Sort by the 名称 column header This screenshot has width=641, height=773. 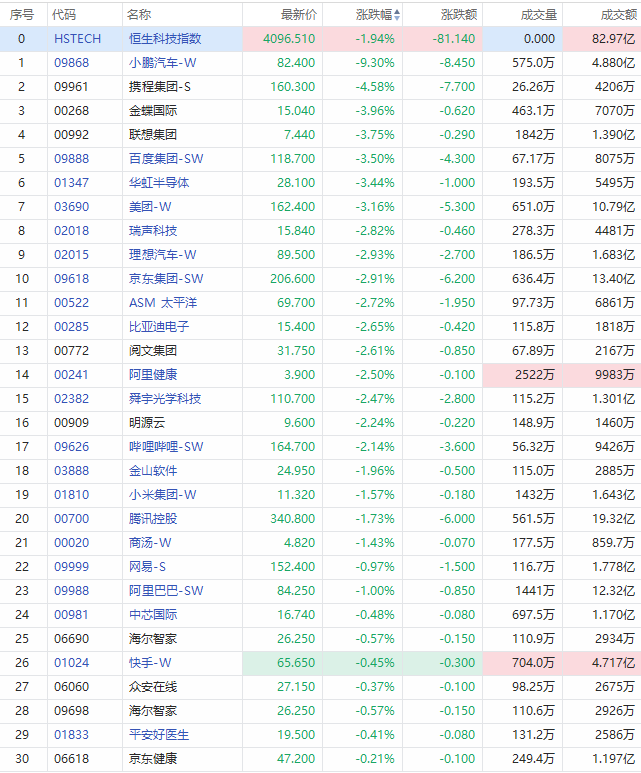click(x=139, y=15)
